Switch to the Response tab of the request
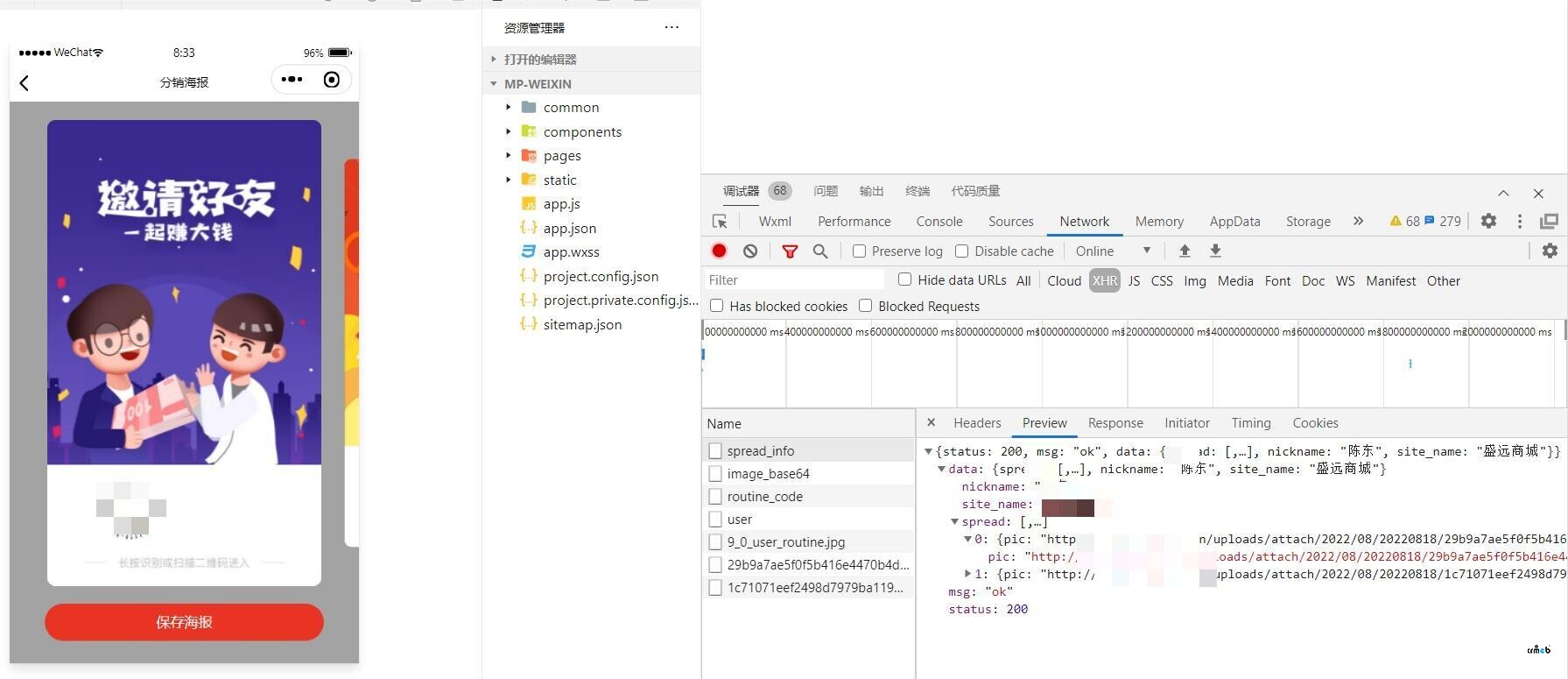The height and width of the screenshot is (679, 1568). [x=1115, y=422]
